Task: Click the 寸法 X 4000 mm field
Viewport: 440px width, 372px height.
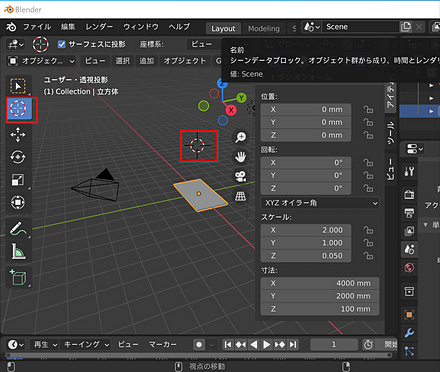Action: [x=320, y=283]
